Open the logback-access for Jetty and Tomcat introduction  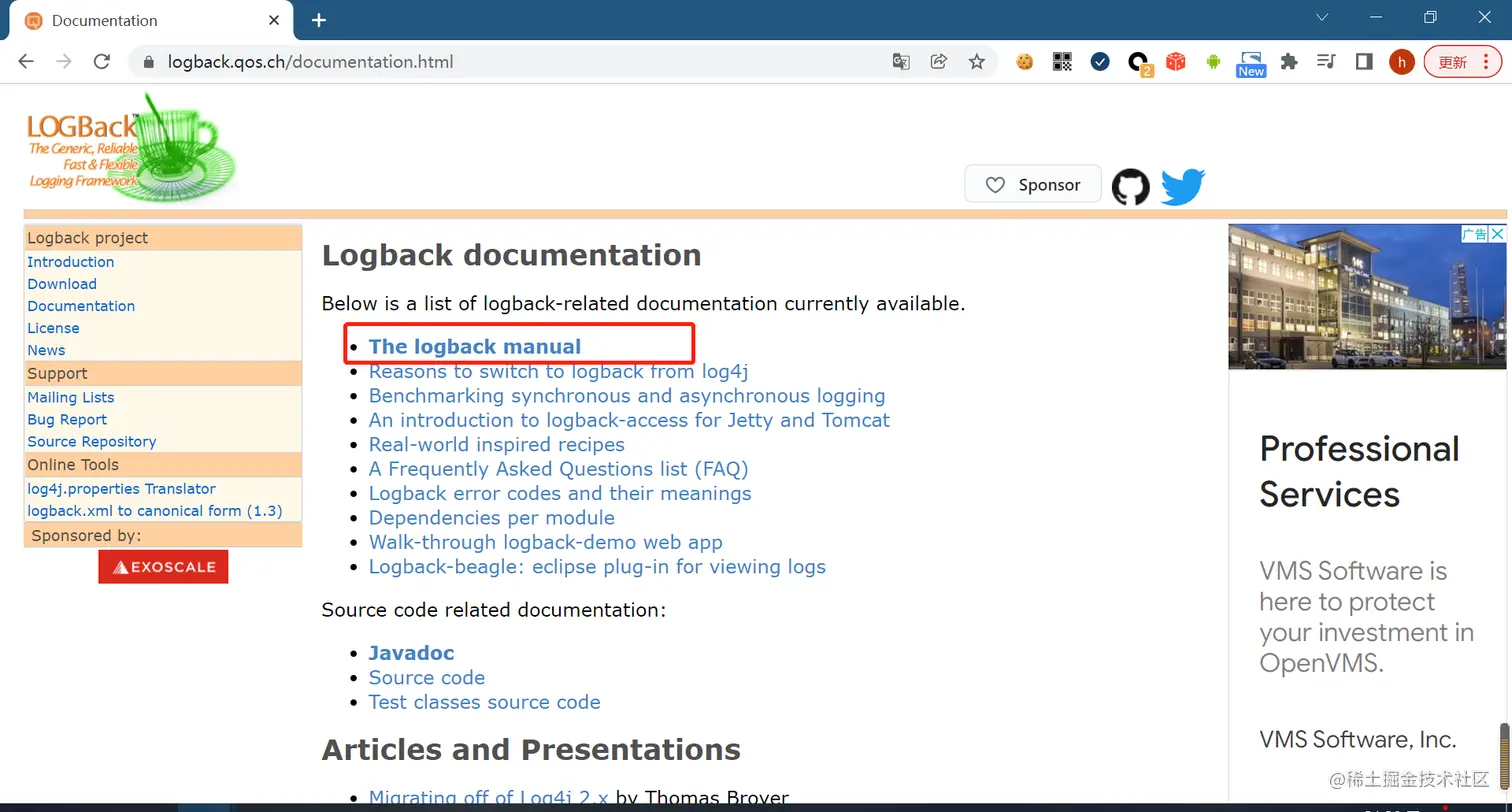(x=629, y=420)
